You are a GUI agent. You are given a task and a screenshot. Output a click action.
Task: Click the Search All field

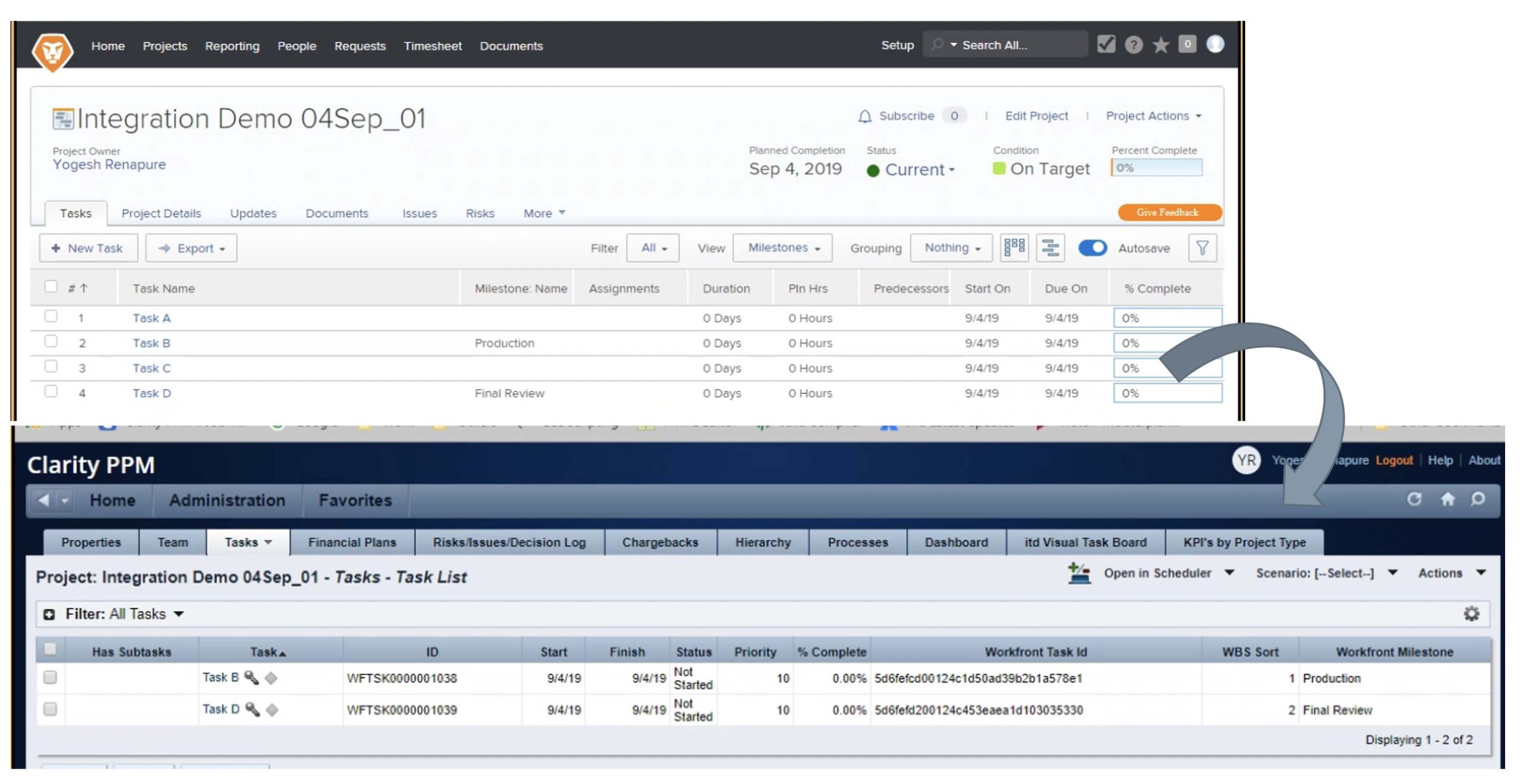click(x=1004, y=45)
